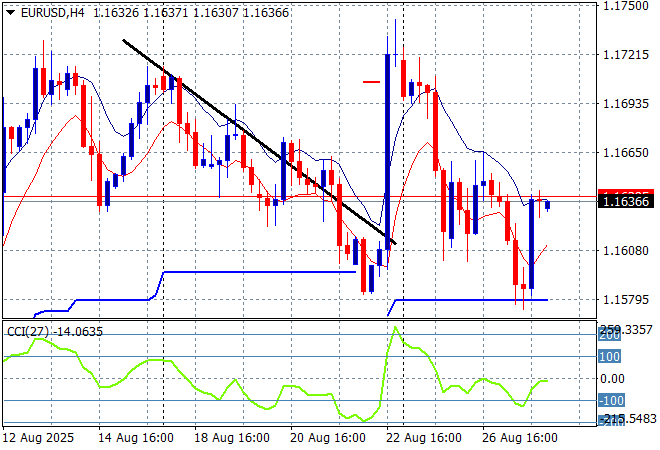Click the 1.16080 price axis label

[626, 250]
